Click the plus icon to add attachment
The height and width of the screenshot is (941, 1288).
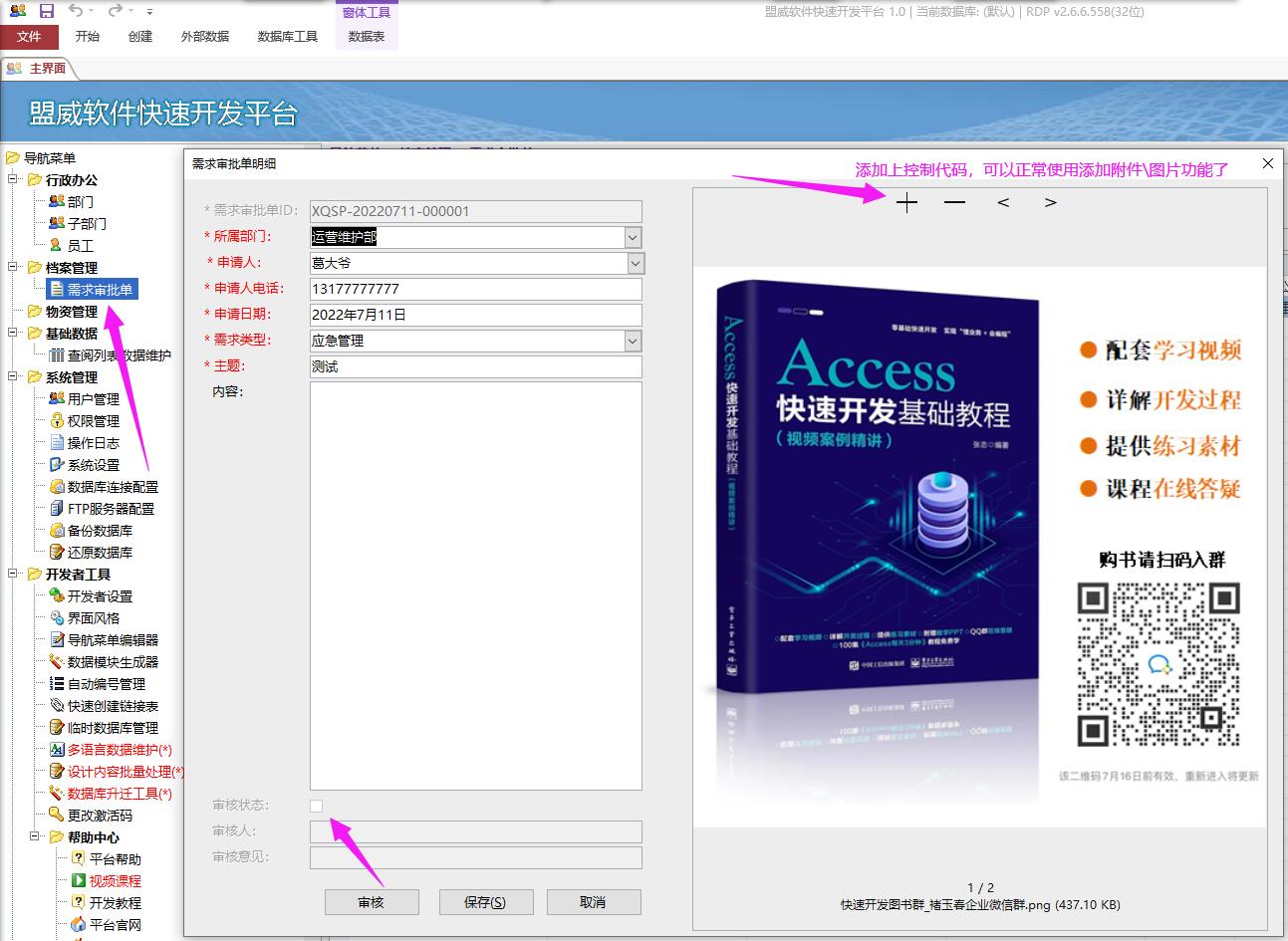coord(906,203)
